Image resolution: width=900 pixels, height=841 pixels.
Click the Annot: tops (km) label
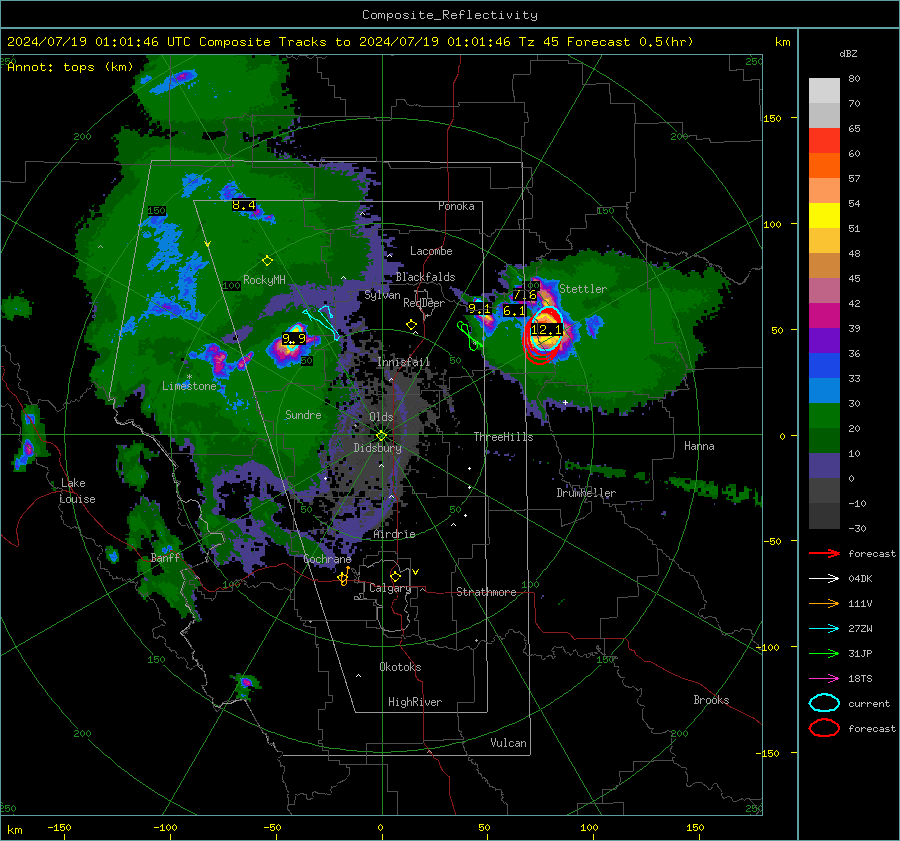(x=70, y=67)
